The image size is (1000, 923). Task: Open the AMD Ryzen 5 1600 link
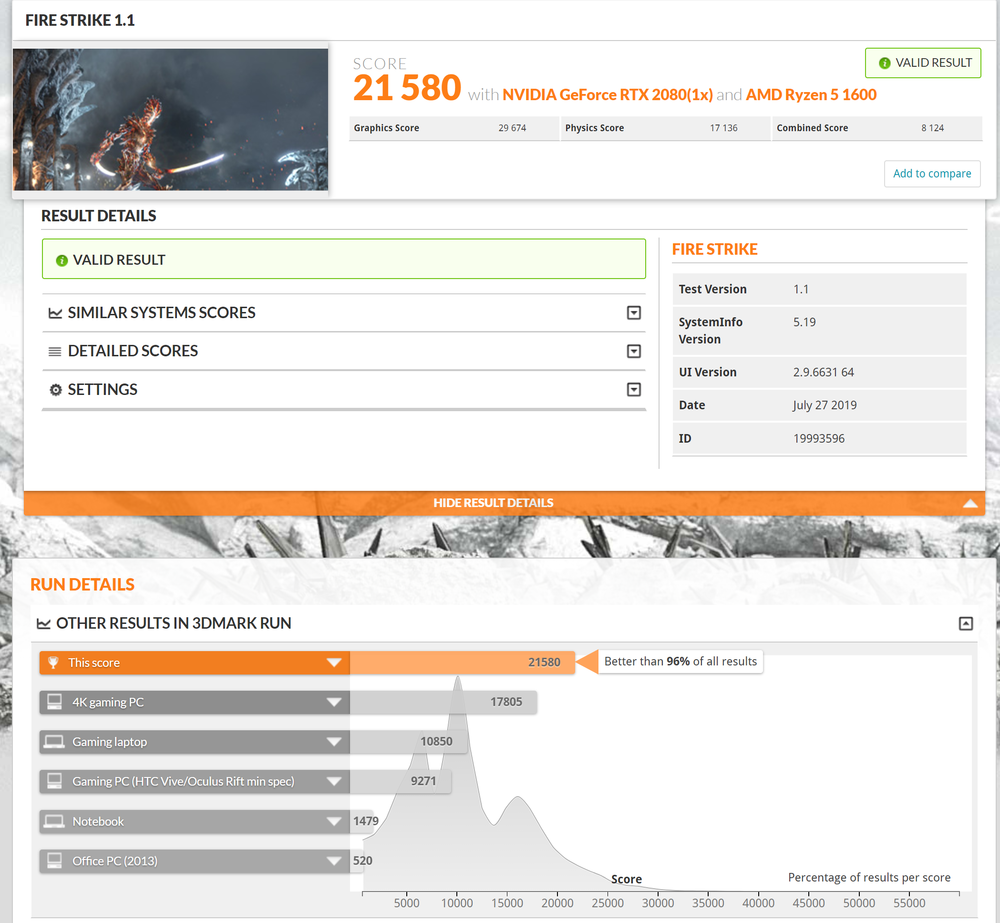pos(811,95)
